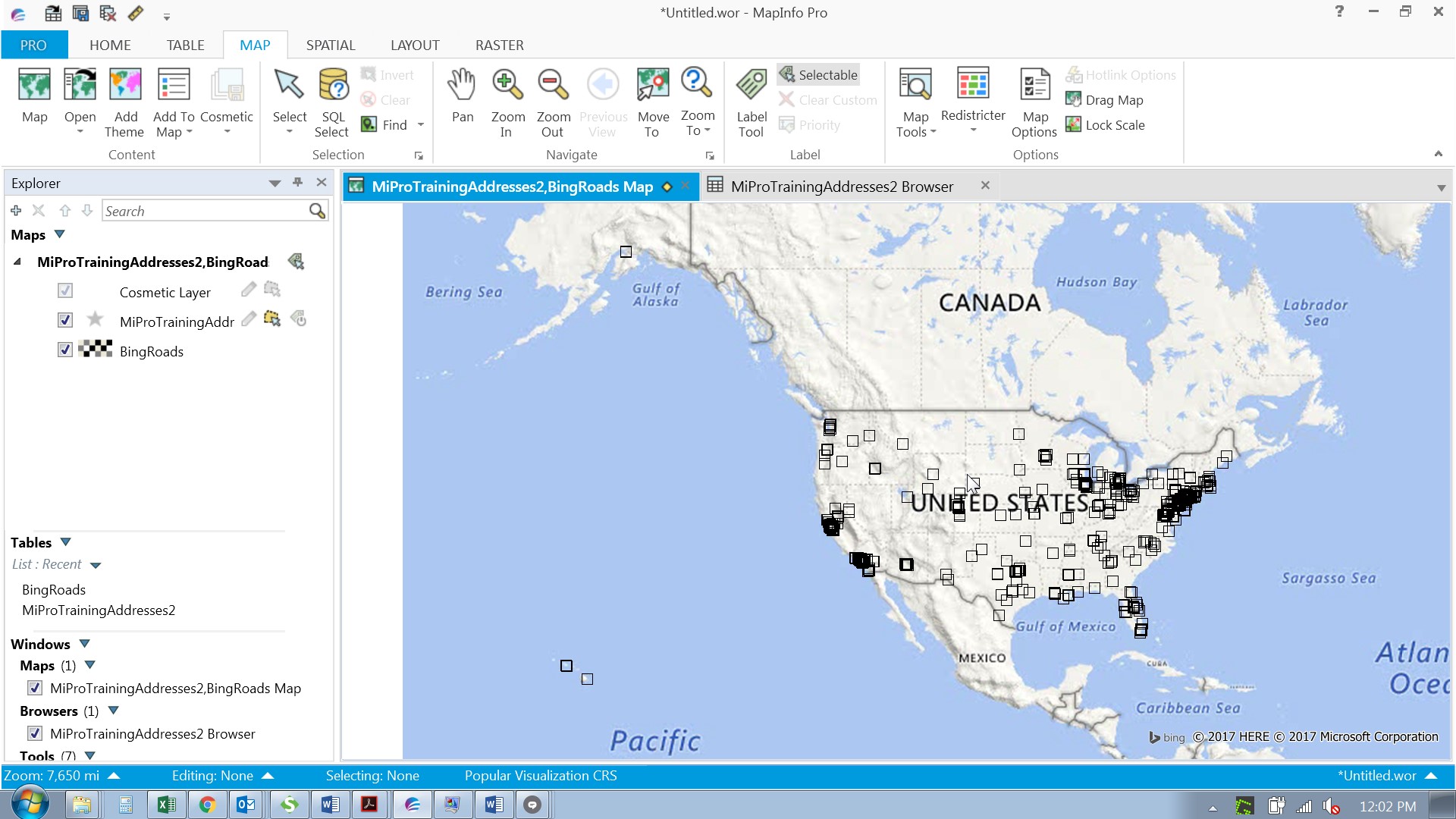Activate the Zoom Out tool
Screen dimensions: 1456x819
coord(553,99)
